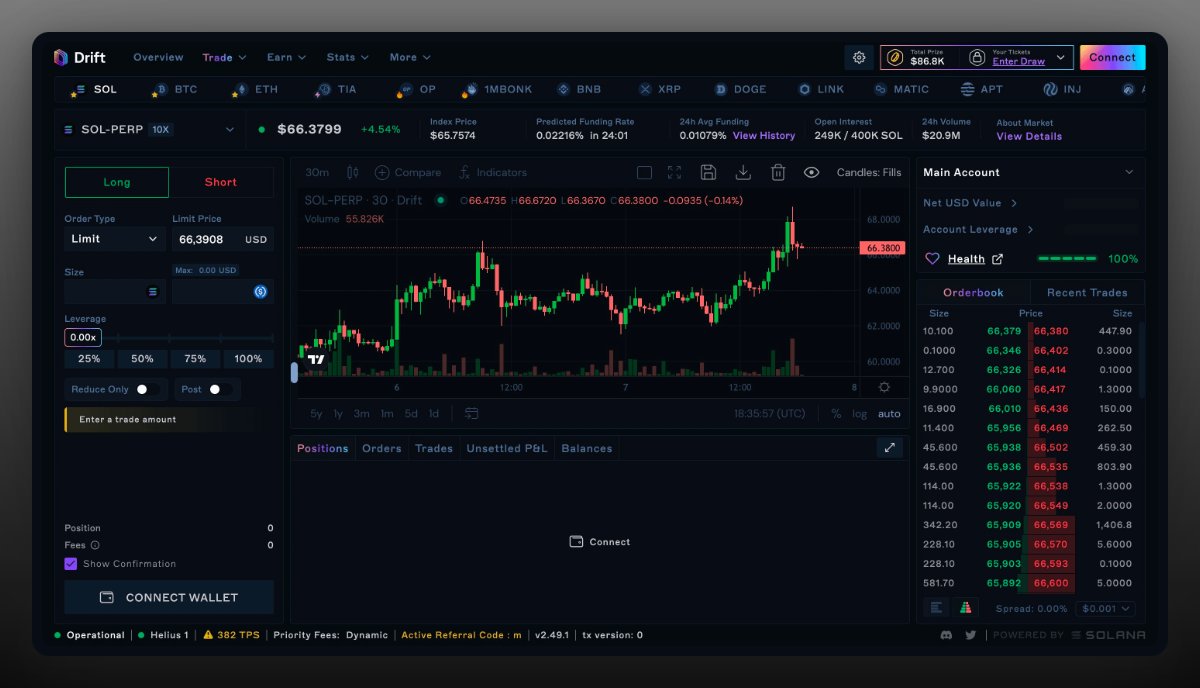Click View History funding link

tap(764, 136)
